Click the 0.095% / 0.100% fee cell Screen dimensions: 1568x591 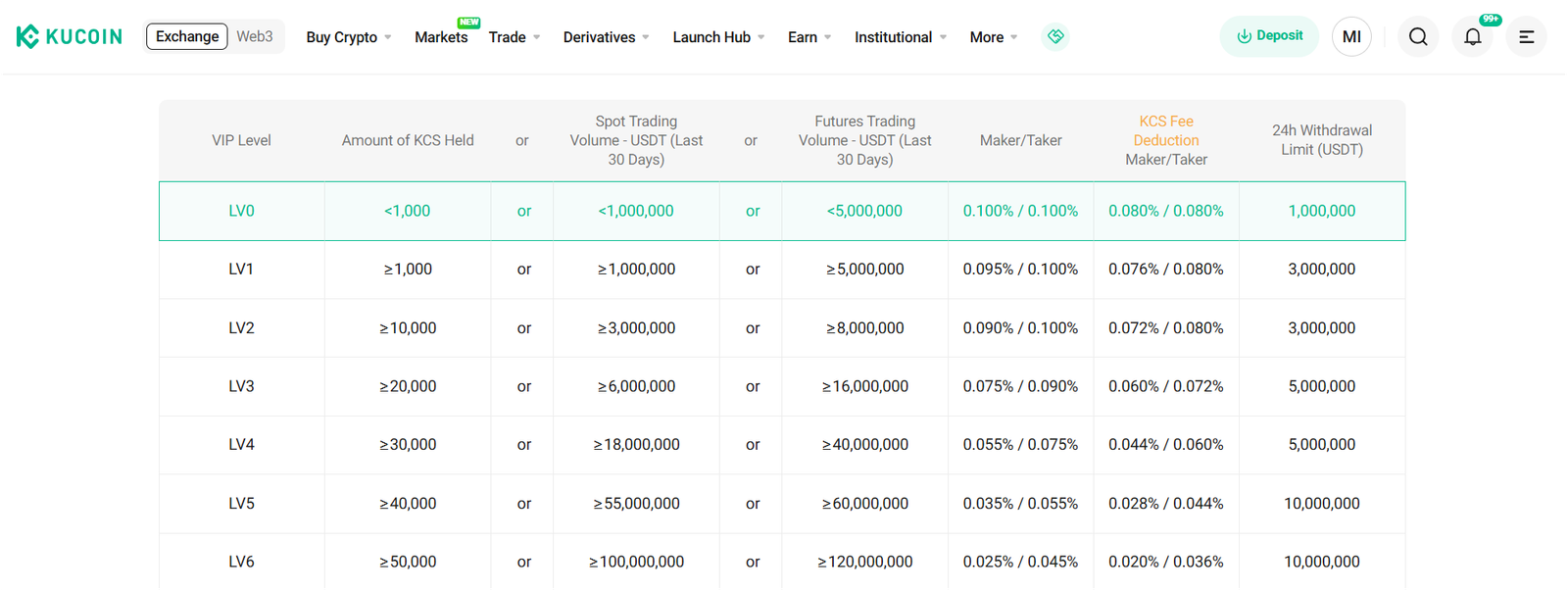click(x=1020, y=269)
